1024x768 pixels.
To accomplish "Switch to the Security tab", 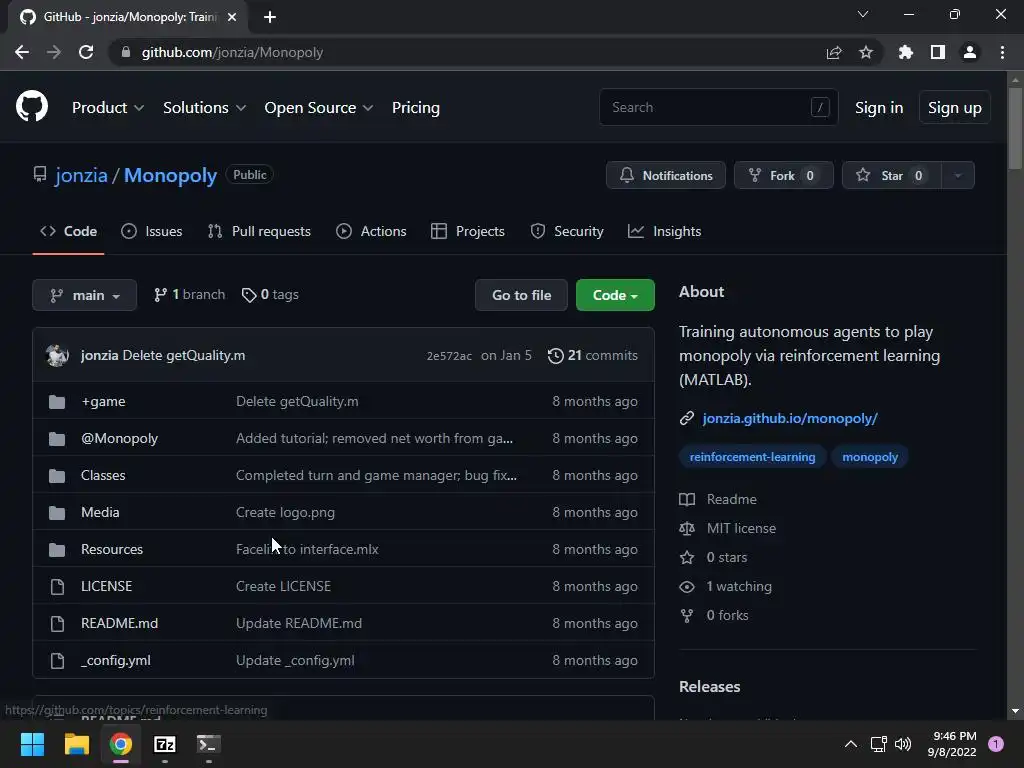I will click(x=567, y=231).
